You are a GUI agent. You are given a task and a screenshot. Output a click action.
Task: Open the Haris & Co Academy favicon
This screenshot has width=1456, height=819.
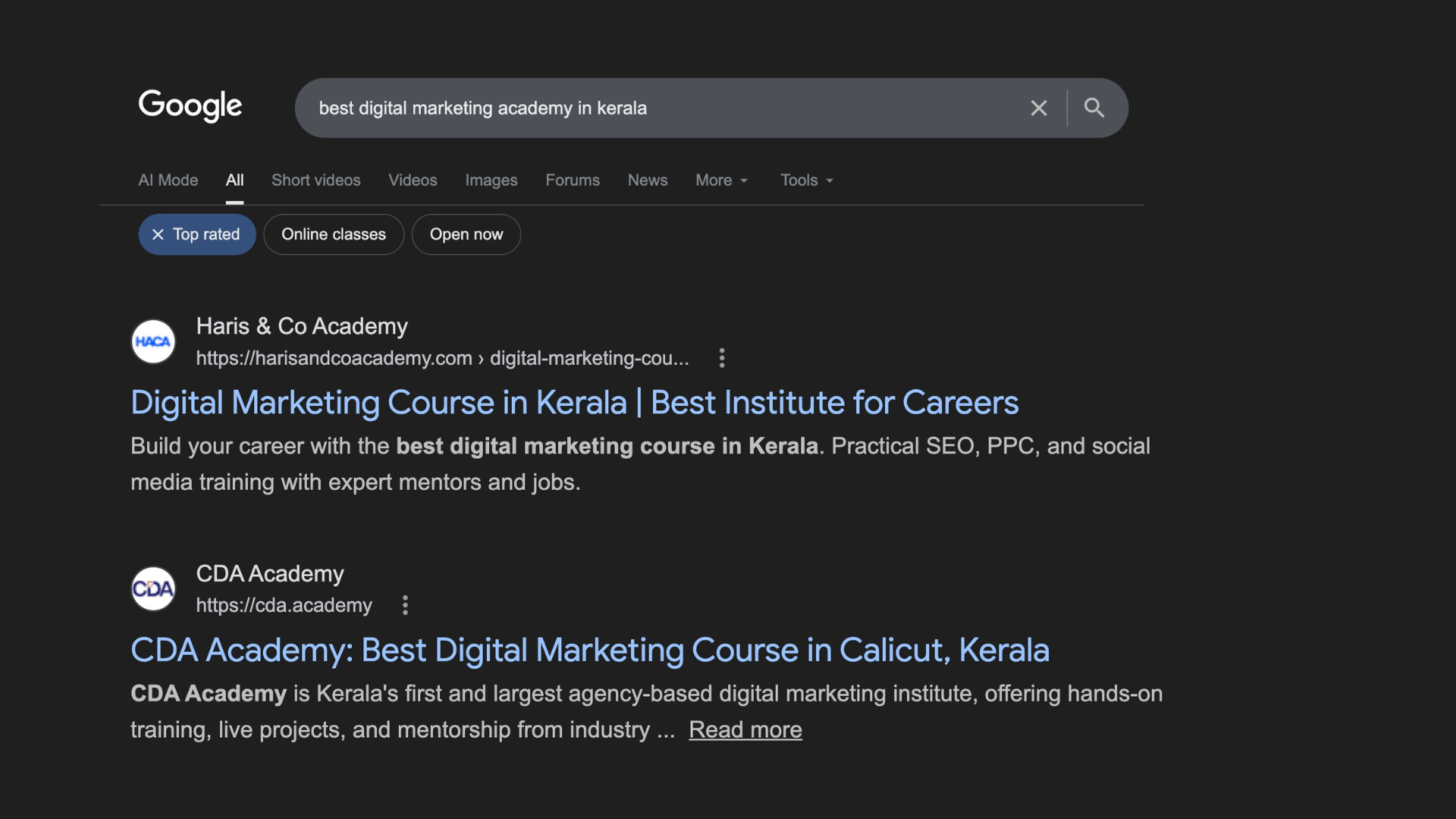[x=153, y=342]
